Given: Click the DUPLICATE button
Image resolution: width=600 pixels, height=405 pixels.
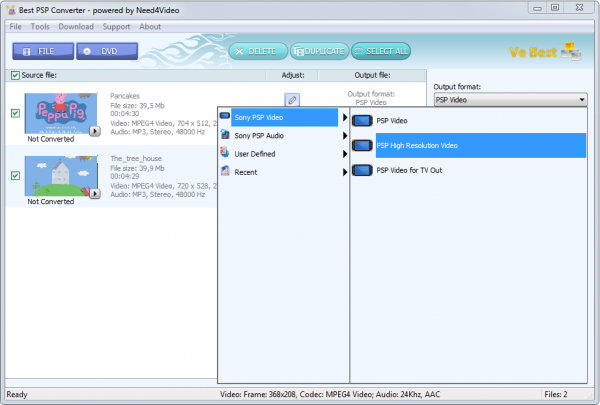Looking at the screenshot, I should [320, 51].
